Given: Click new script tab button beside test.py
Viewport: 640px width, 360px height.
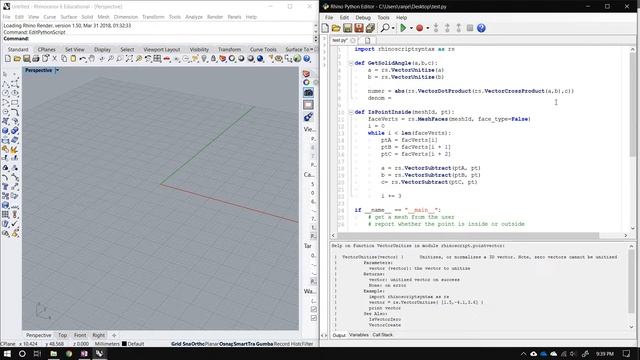Looking at the screenshot, I should coord(367,40).
